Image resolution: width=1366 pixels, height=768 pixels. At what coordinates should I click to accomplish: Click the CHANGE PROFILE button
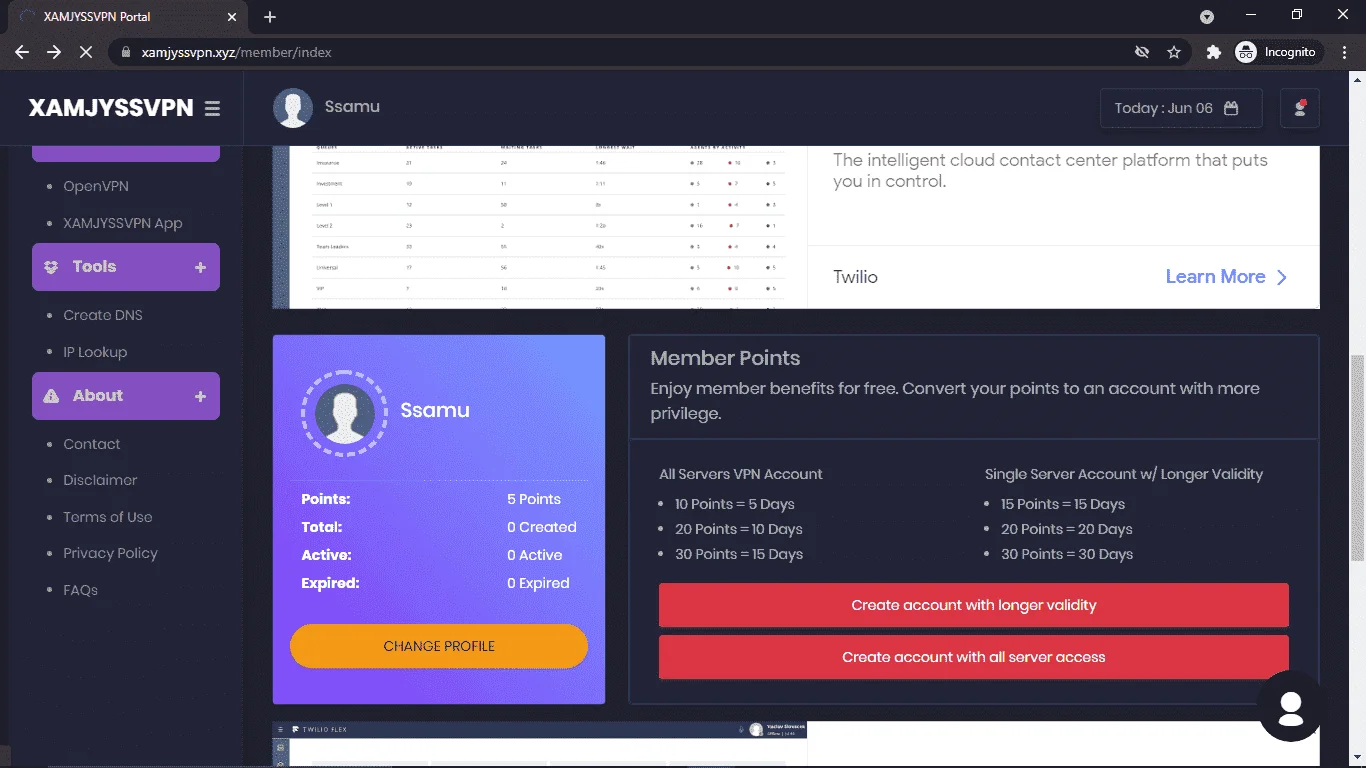[x=439, y=646]
